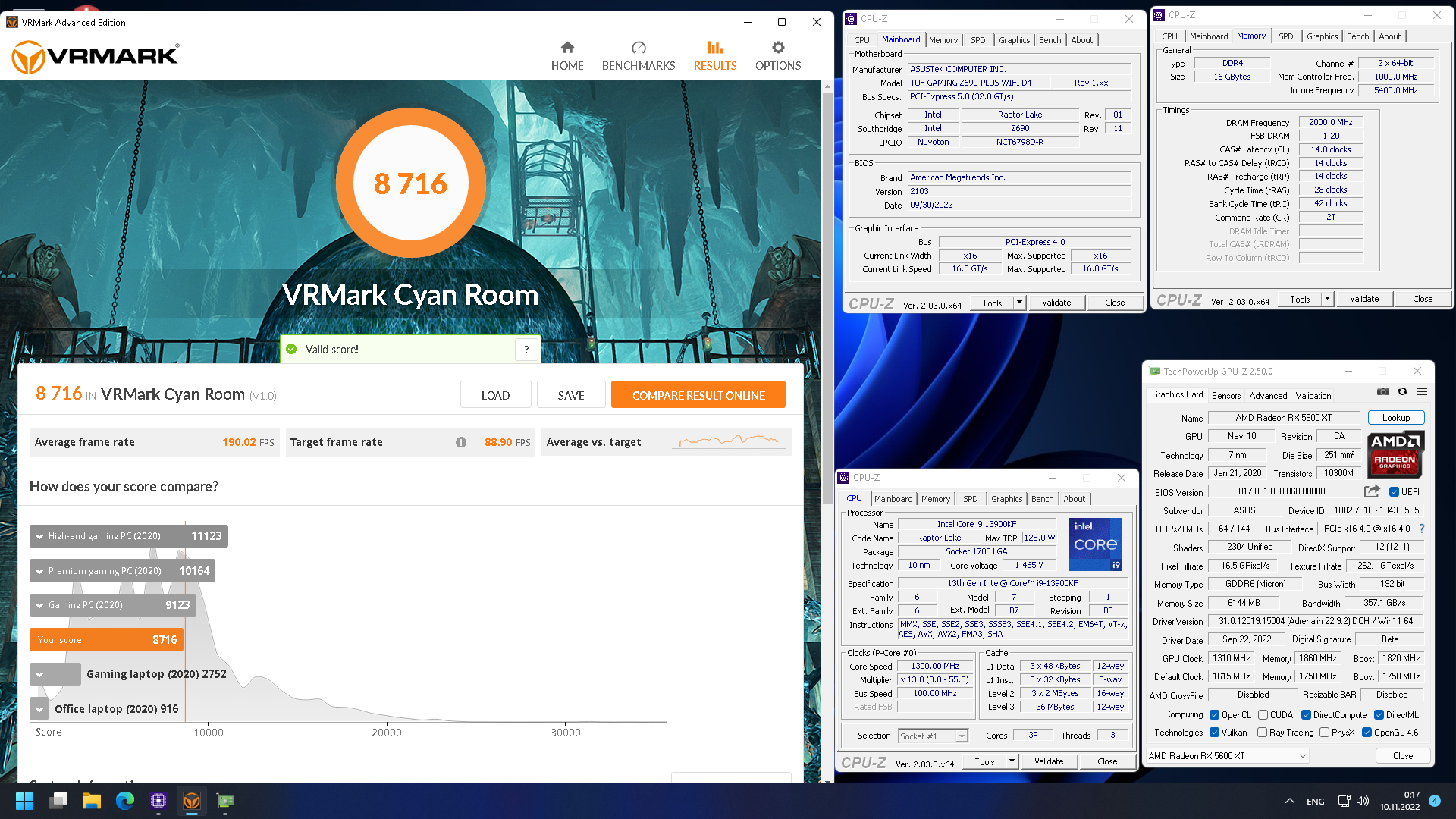Switch to the SPD tab in Mainboard CPU-Z

978,40
